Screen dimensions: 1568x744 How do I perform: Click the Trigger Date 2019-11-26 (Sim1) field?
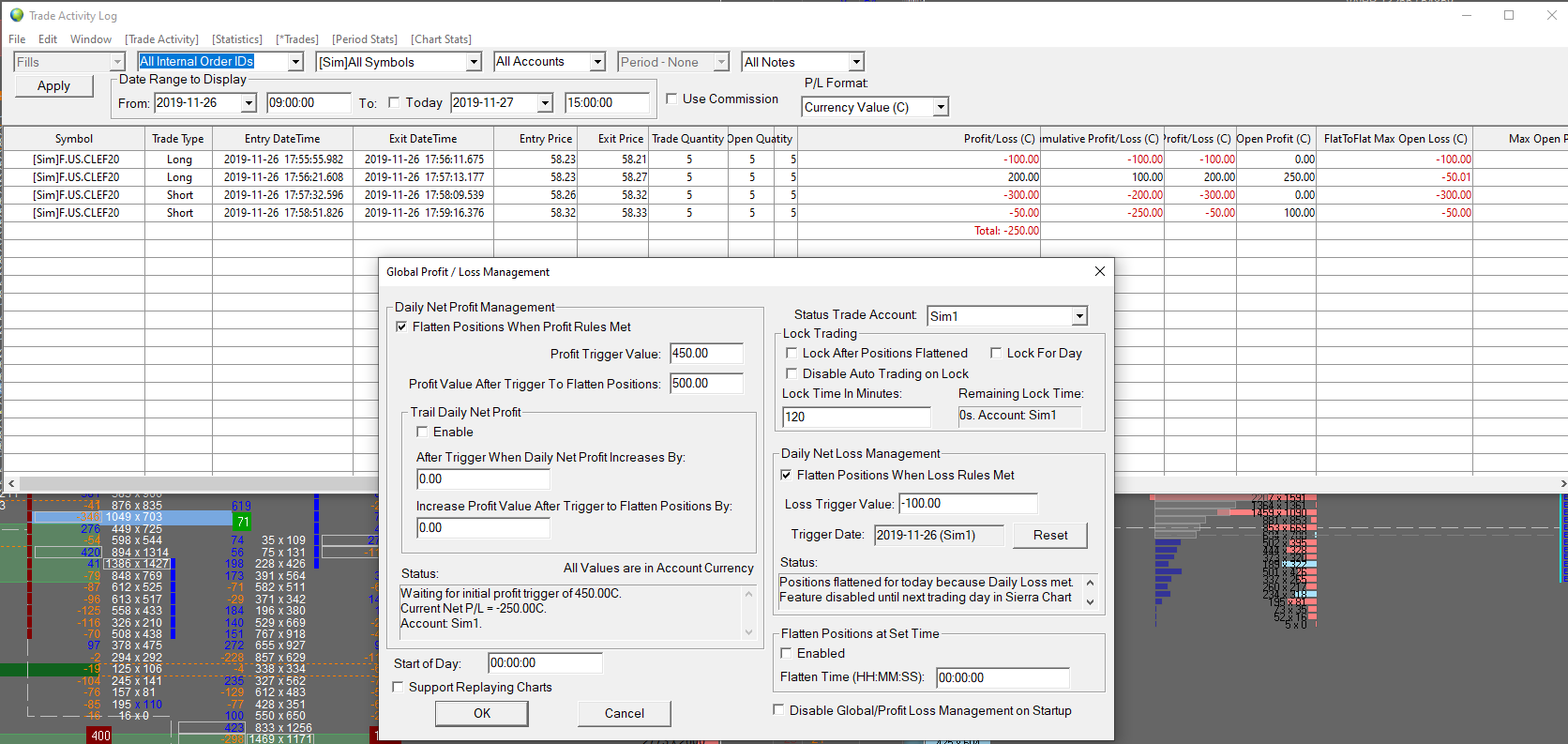coord(939,535)
